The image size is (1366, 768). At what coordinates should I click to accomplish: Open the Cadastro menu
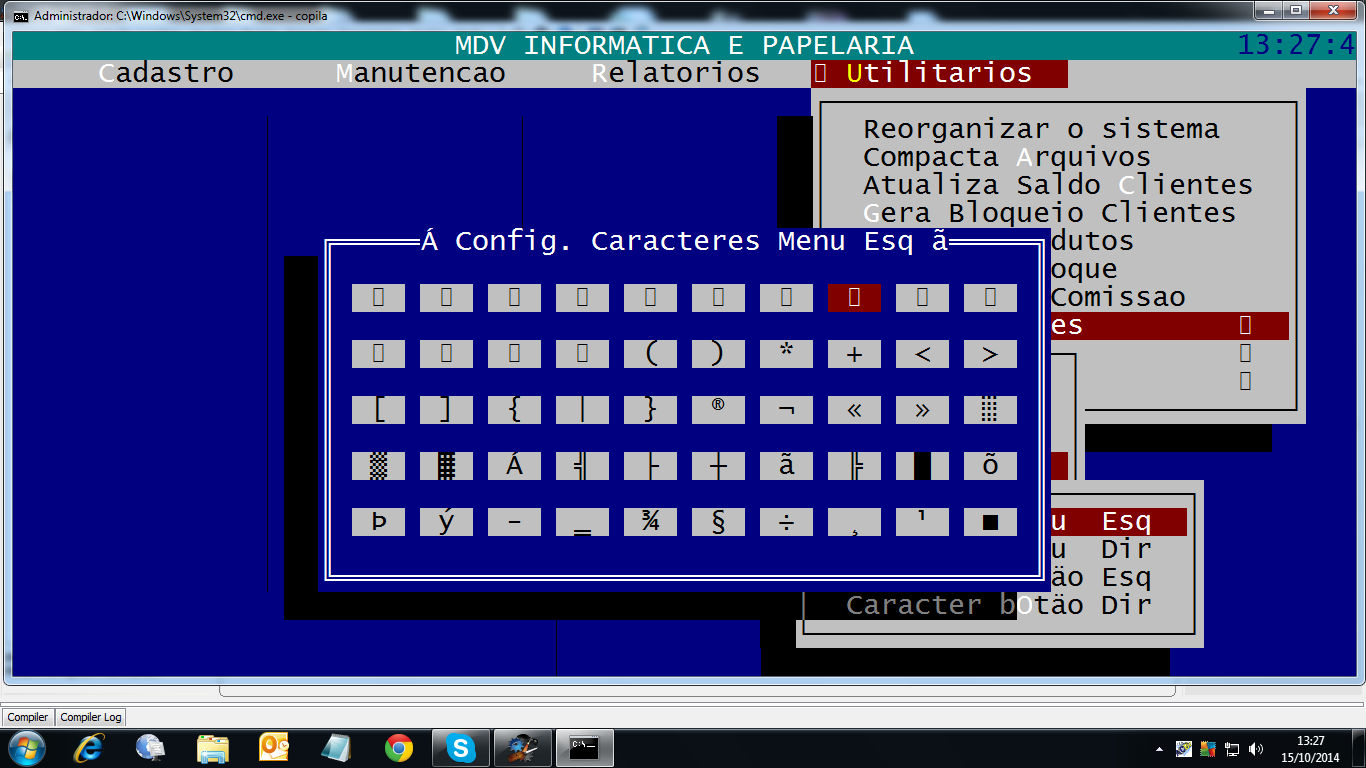tap(166, 73)
